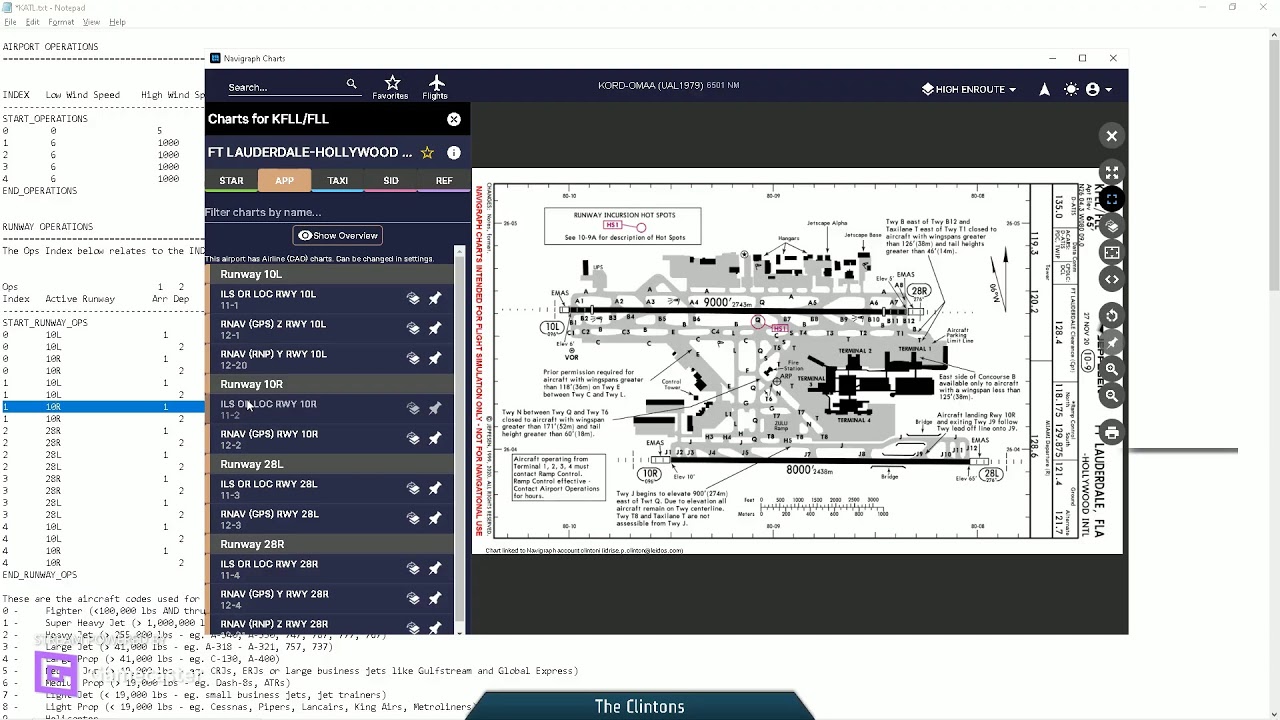Pin the ILS OR LOC RWY 28R chart
The height and width of the screenshot is (720, 1280).
pos(435,568)
